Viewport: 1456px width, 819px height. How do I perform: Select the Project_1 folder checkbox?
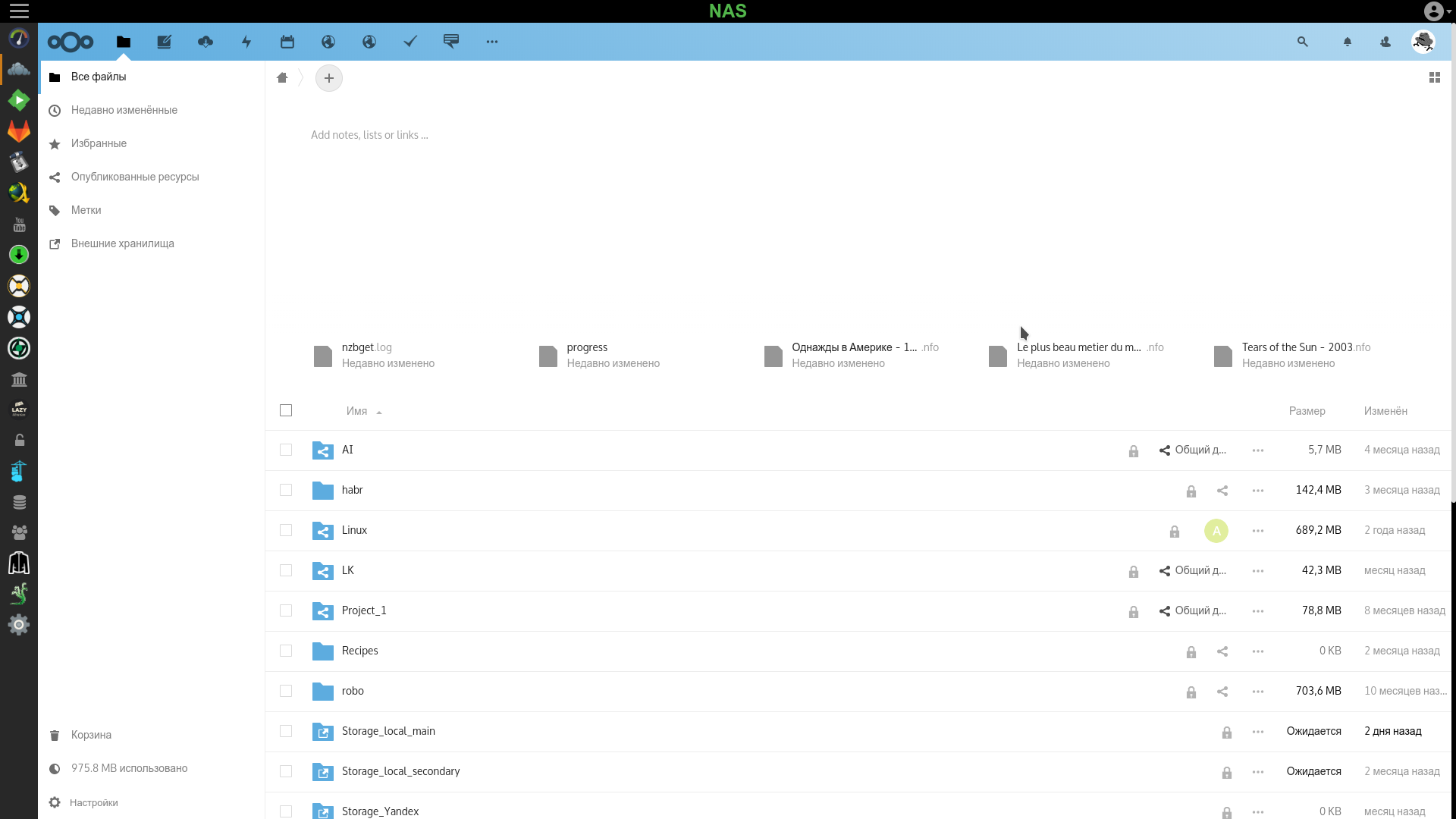[286, 610]
